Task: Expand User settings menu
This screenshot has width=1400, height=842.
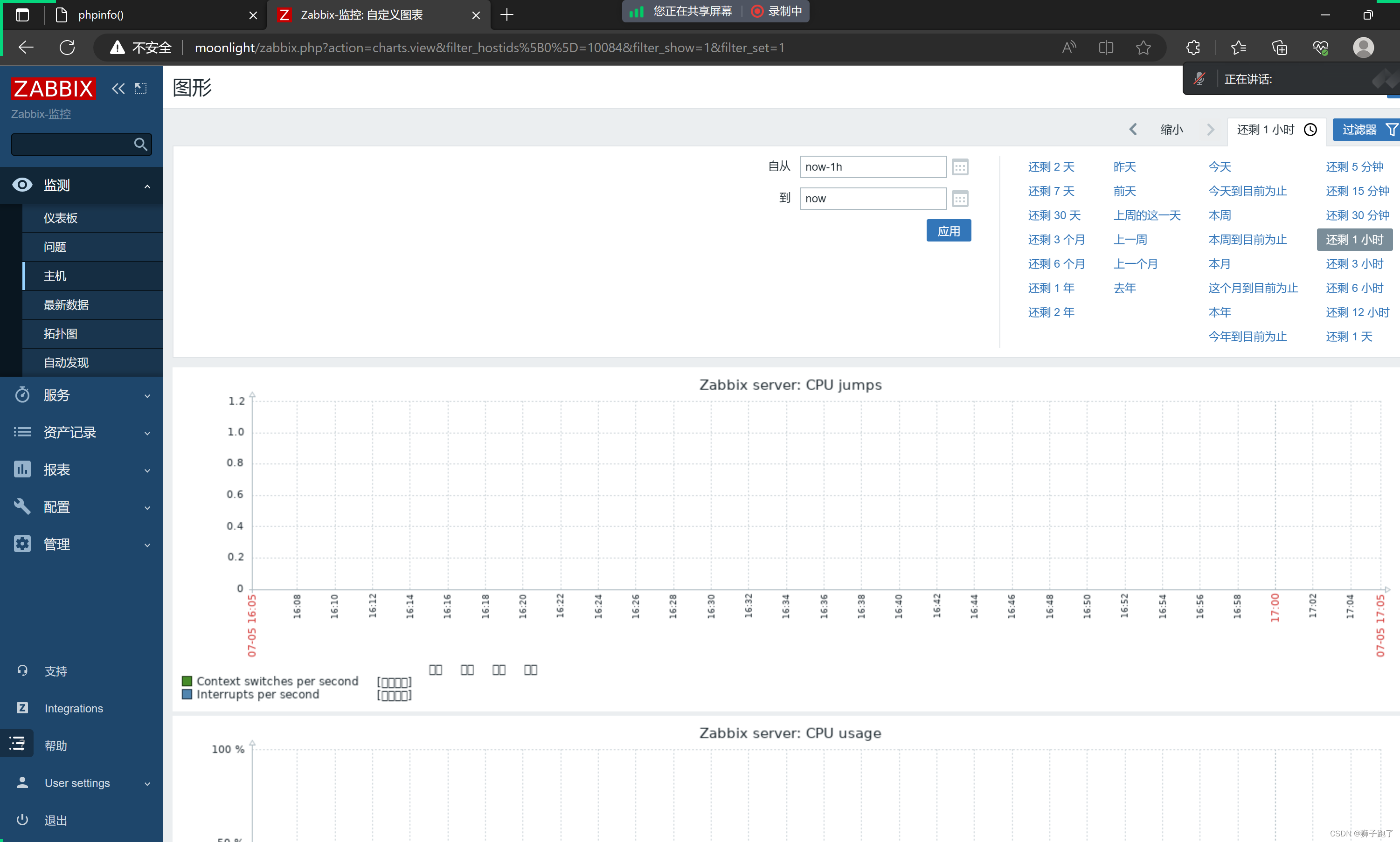Action: (x=82, y=783)
